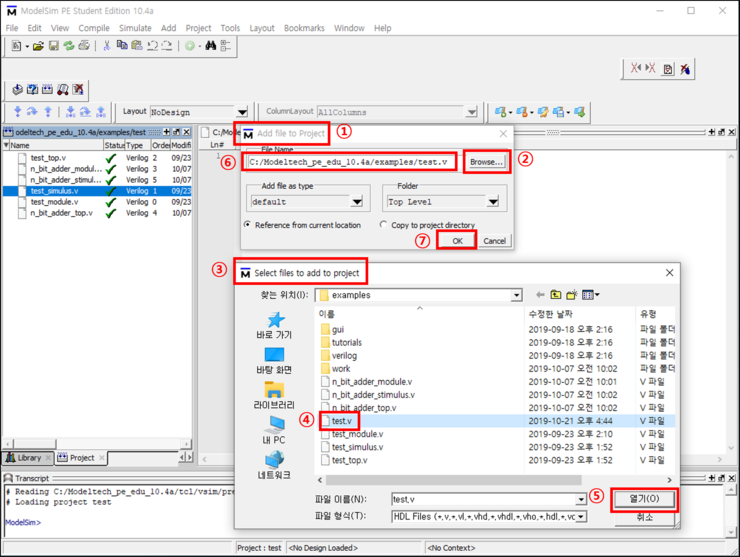Click the bookmark icon with orange minus

pyautogui.click(x=521, y=112)
